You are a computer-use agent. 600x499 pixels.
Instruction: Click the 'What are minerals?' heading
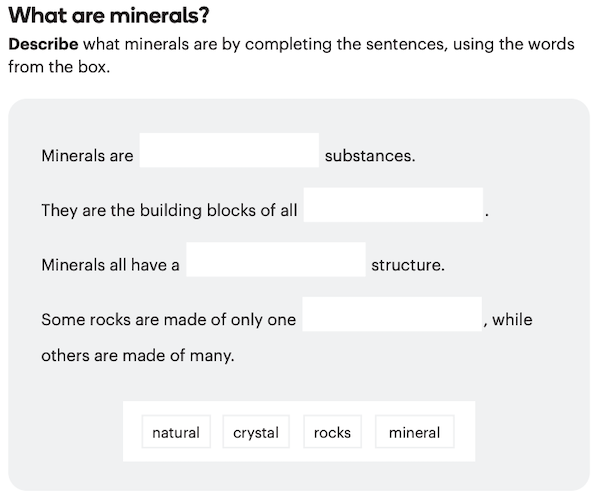pyautogui.click(x=109, y=17)
